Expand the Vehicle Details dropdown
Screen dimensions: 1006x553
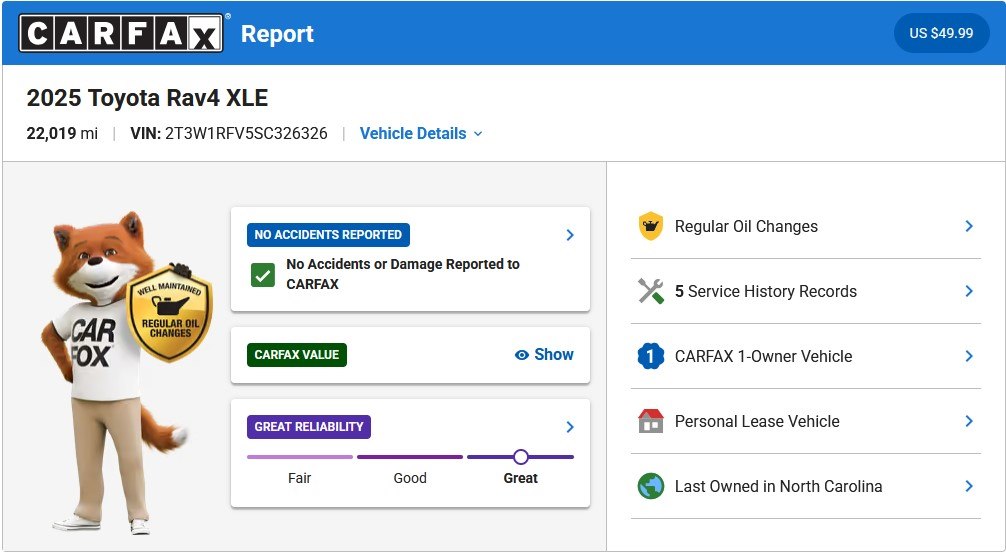421,133
